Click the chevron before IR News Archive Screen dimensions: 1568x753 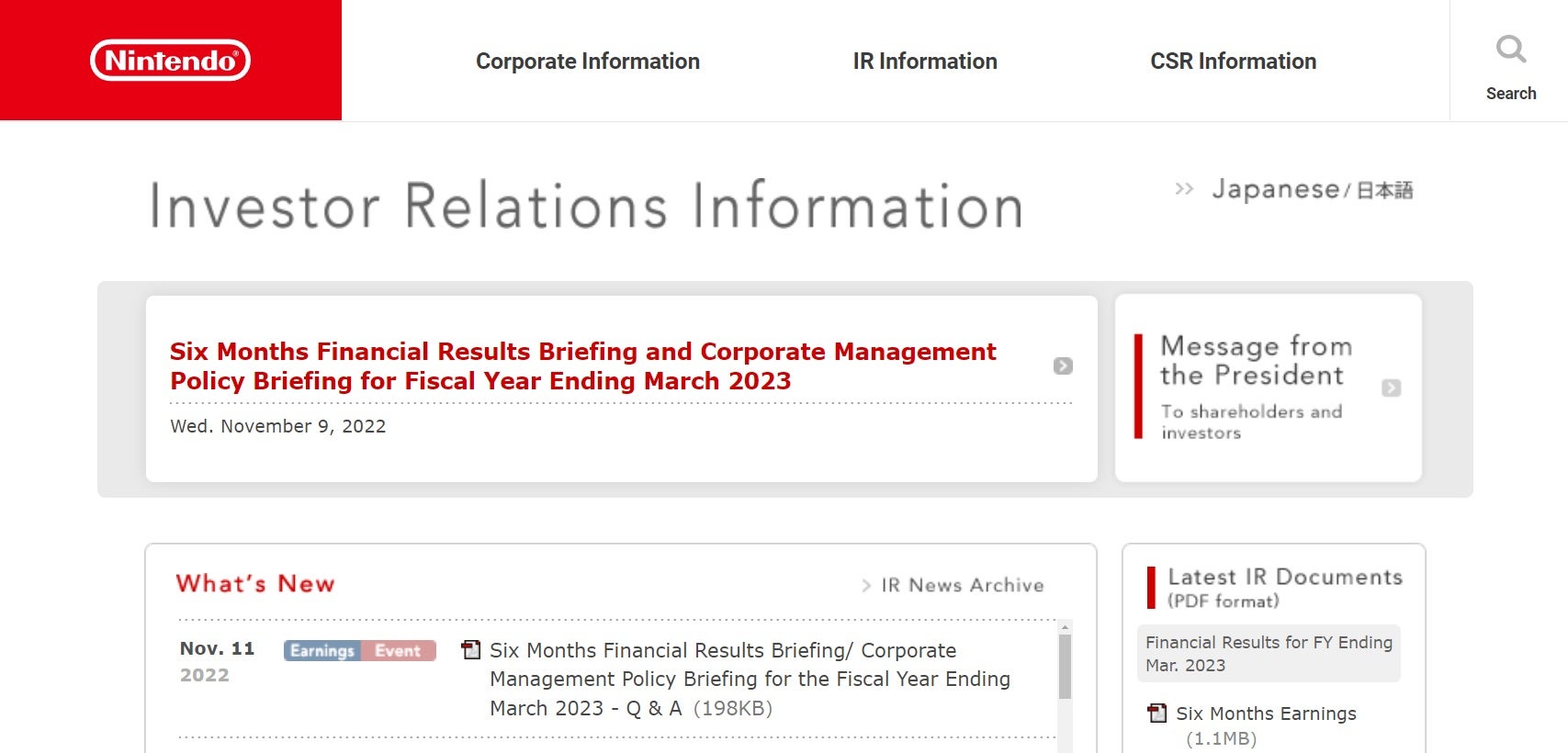(x=866, y=585)
